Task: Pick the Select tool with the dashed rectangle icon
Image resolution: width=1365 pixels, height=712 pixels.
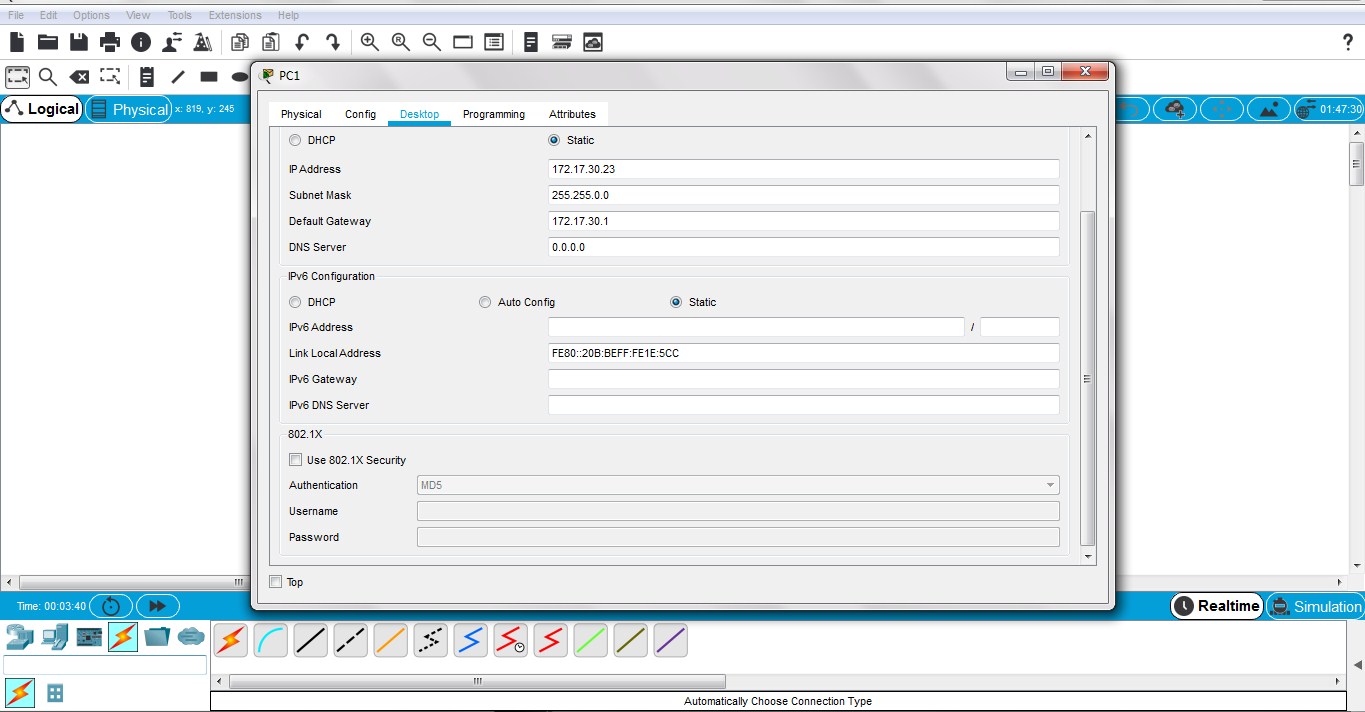Action: tap(18, 77)
